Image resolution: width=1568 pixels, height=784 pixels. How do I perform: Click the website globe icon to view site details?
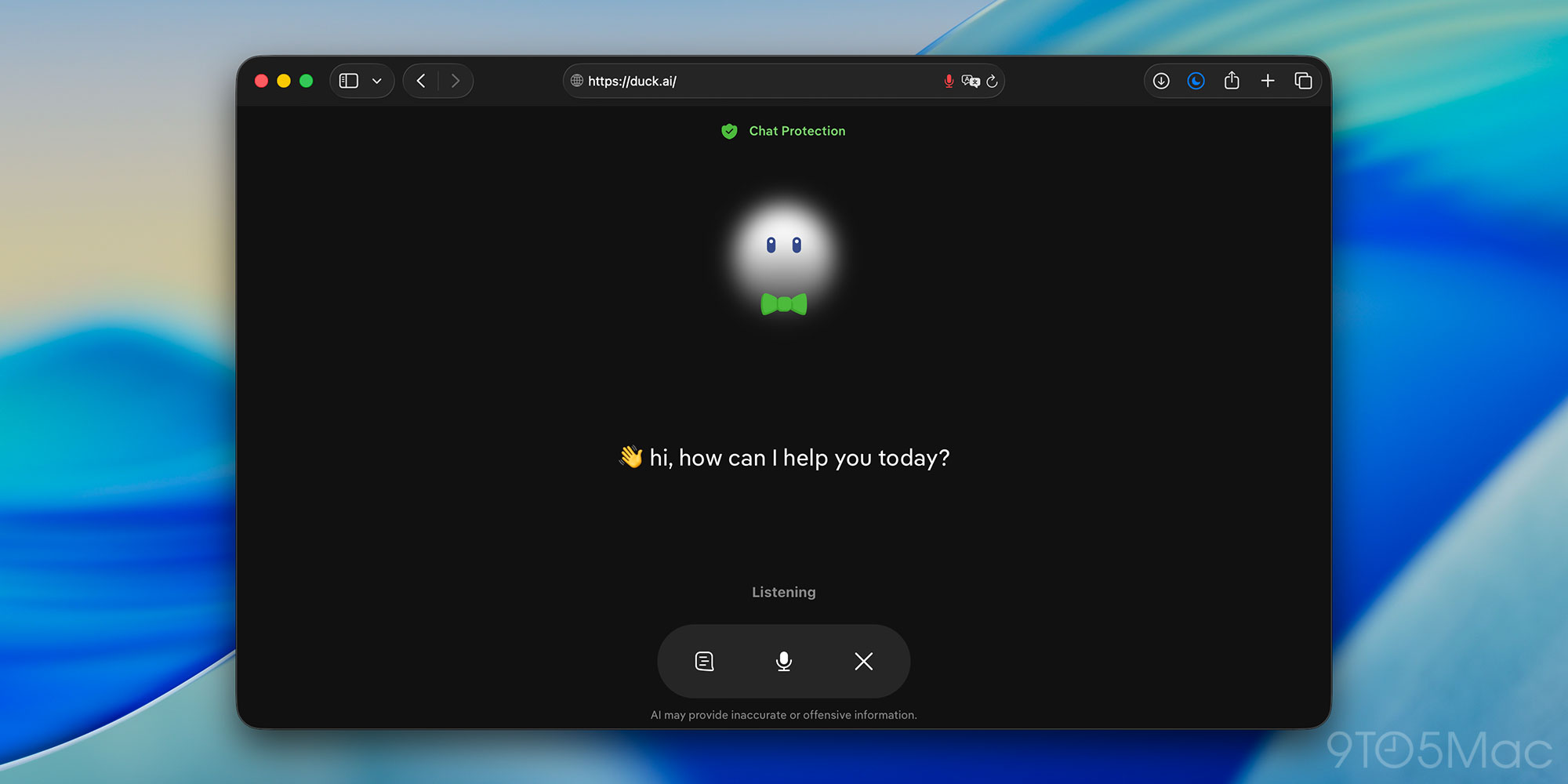[576, 81]
